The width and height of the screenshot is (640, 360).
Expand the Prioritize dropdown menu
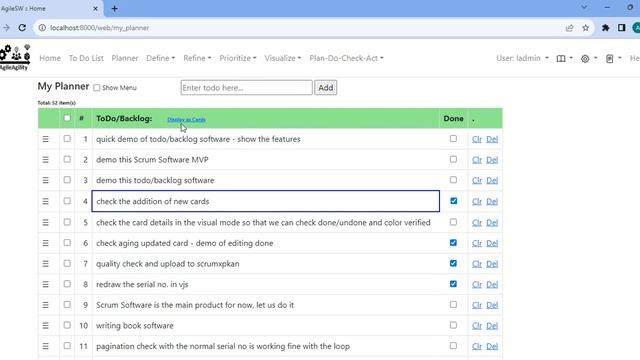238,58
